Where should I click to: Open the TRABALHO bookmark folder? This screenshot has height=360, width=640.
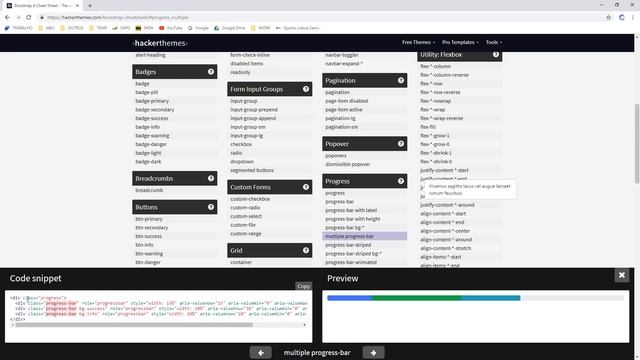click(x=18, y=28)
